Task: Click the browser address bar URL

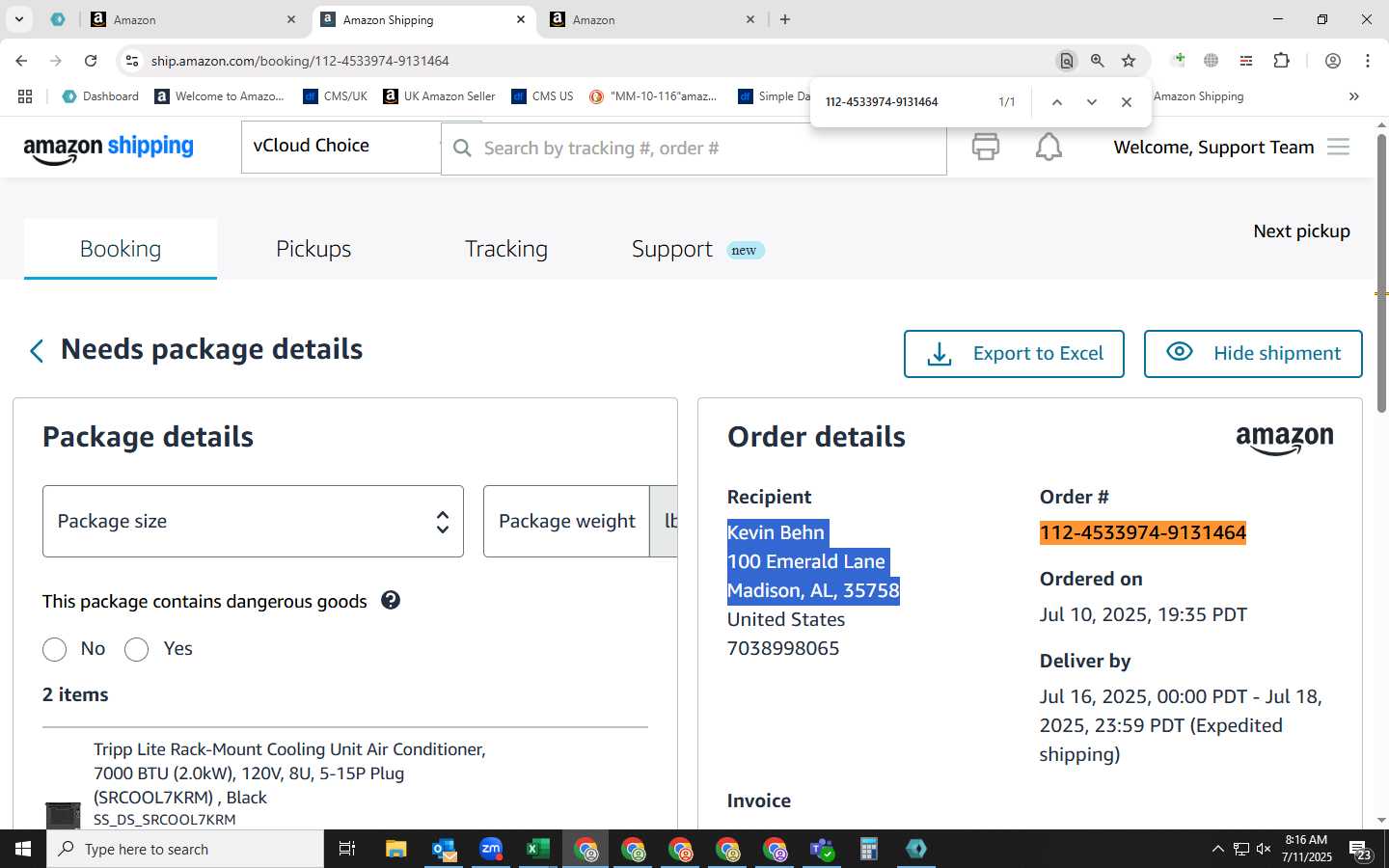Action: pyautogui.click(x=300, y=61)
